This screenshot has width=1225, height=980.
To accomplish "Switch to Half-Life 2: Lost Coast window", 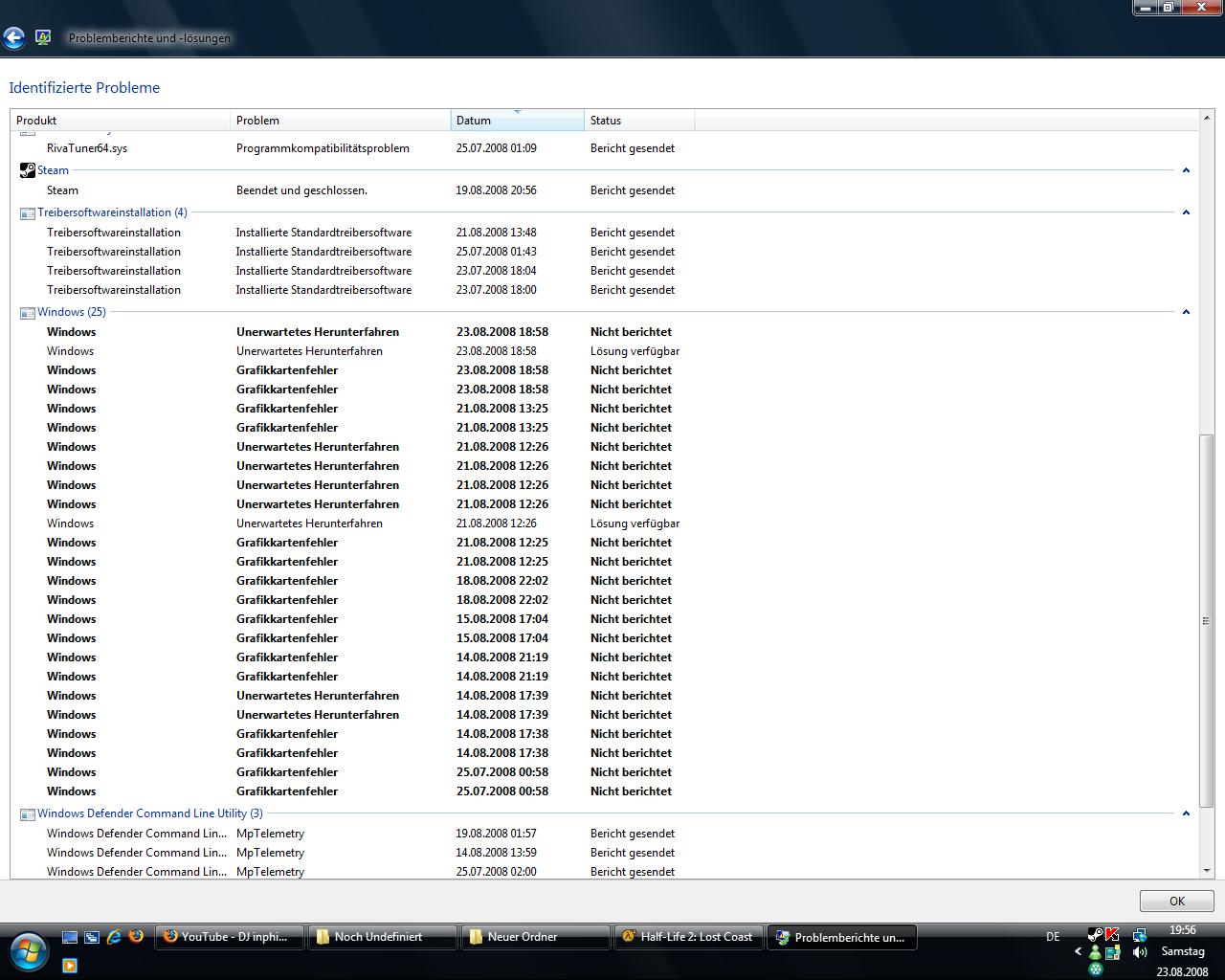I will [x=688, y=937].
